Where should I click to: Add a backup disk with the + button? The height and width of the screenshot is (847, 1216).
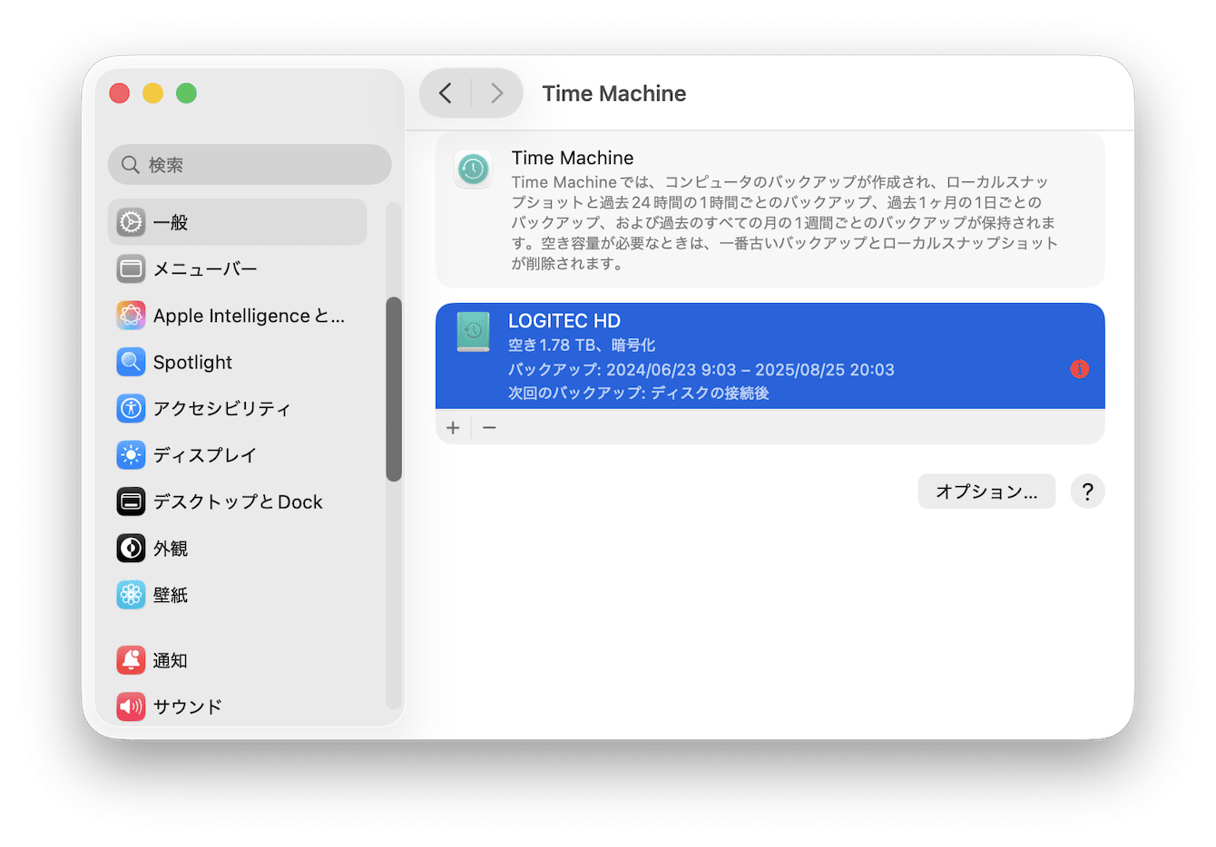coord(453,427)
